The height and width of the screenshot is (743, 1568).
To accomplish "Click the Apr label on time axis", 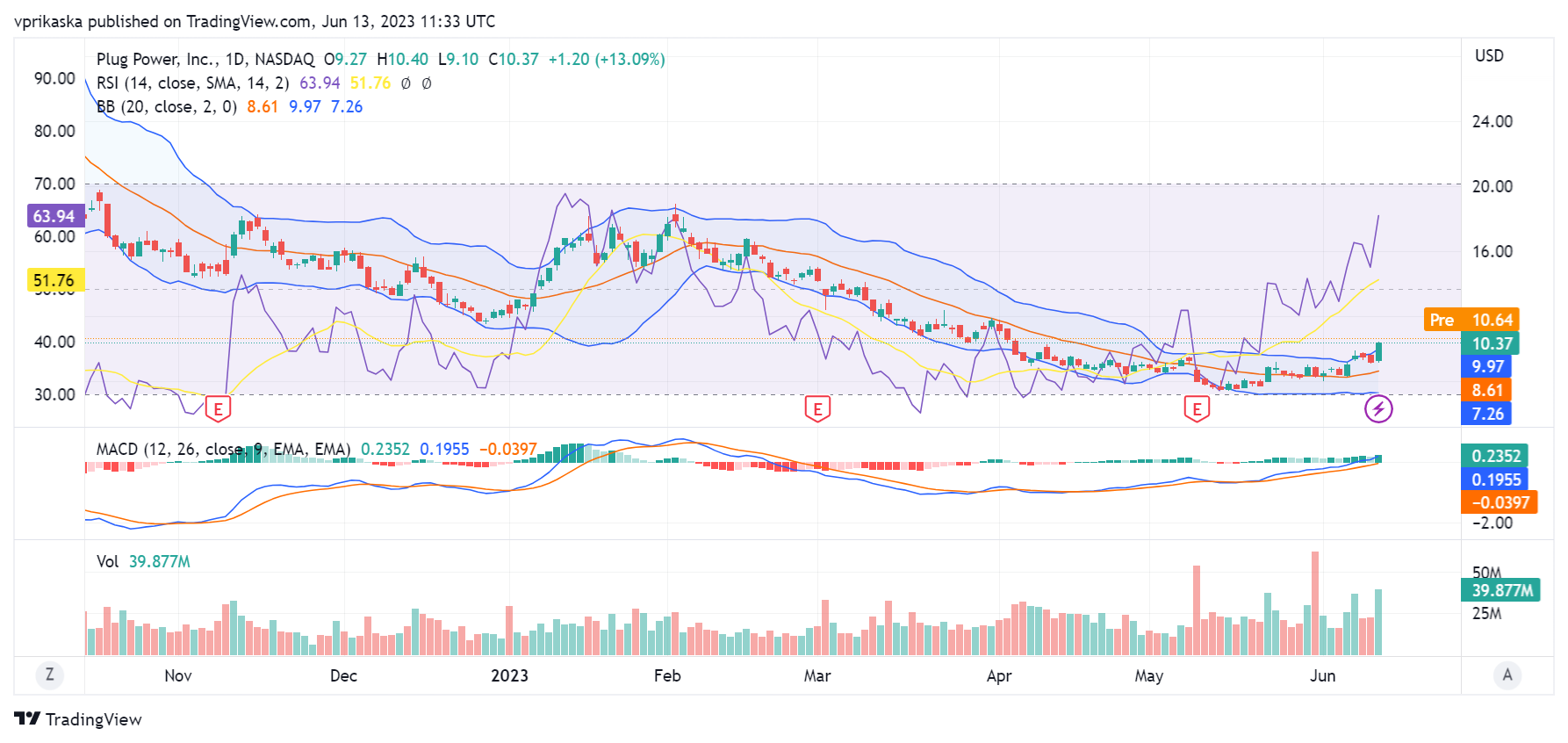I will (999, 675).
